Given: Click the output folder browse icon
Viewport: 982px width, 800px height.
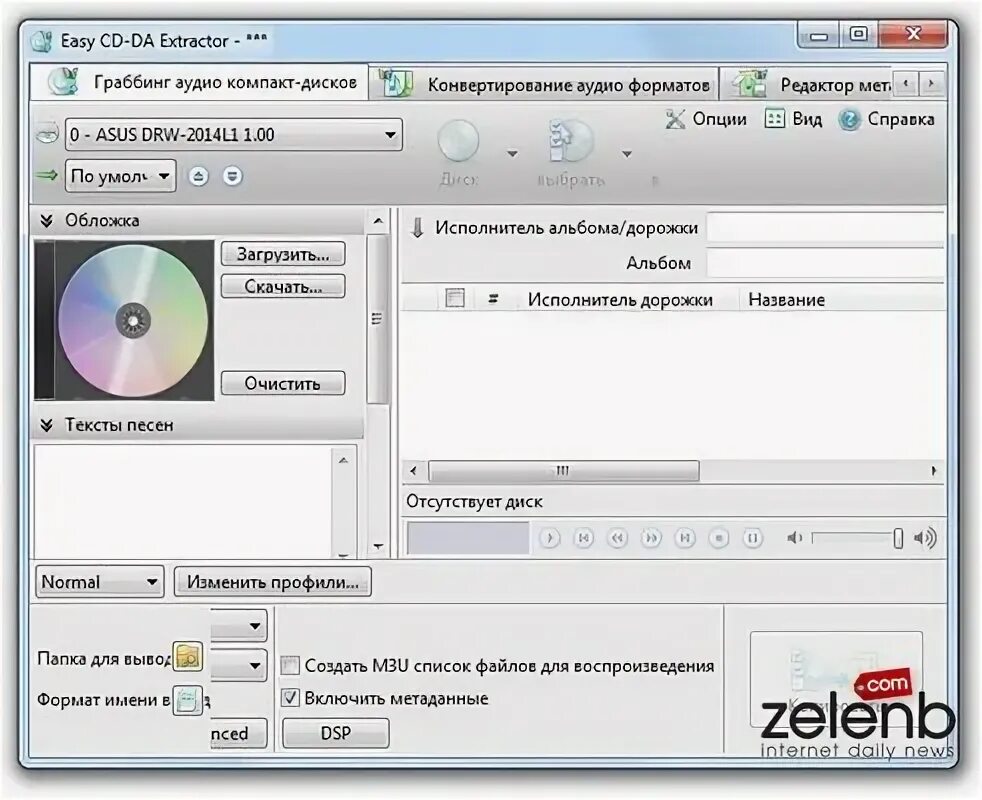Looking at the screenshot, I should (188, 657).
